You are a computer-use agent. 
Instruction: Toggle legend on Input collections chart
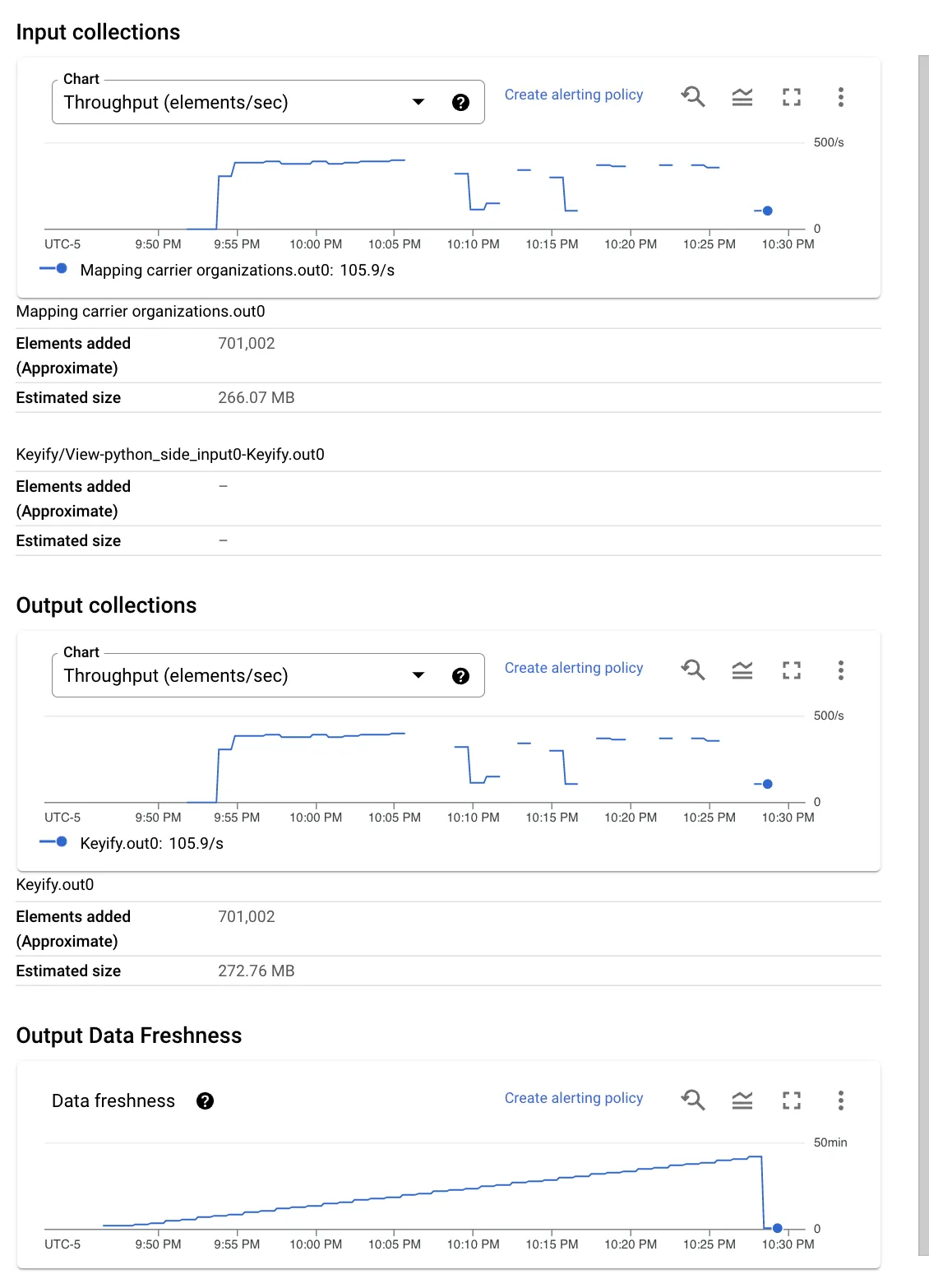742,97
